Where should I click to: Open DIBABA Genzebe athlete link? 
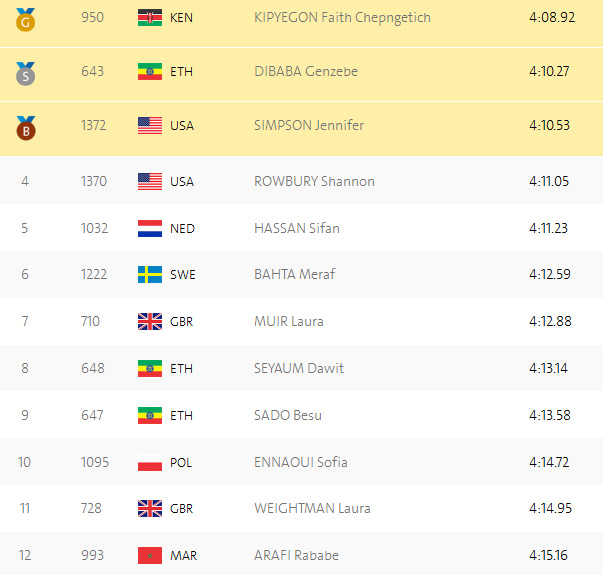coord(306,72)
